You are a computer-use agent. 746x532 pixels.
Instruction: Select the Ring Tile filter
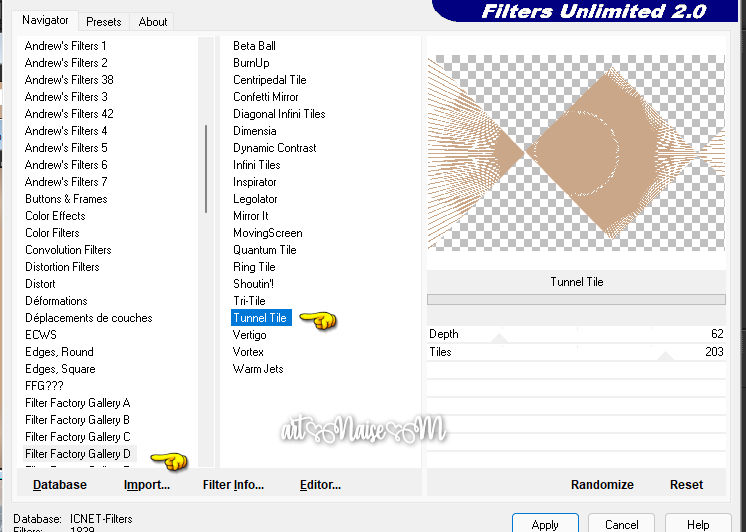[x=254, y=267]
